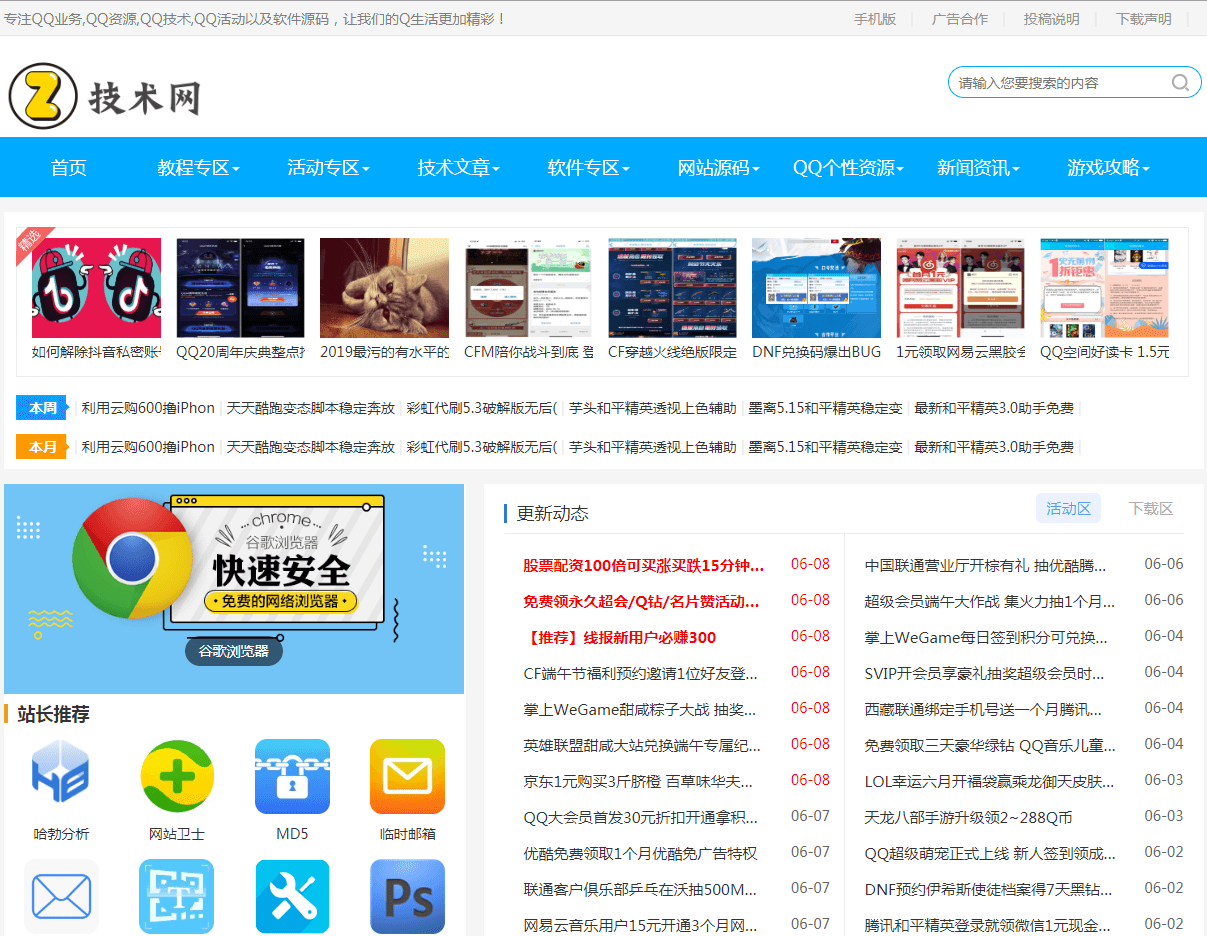Expand the 教程专区 navigation dropdown
This screenshot has width=1207, height=936.
click(x=196, y=167)
